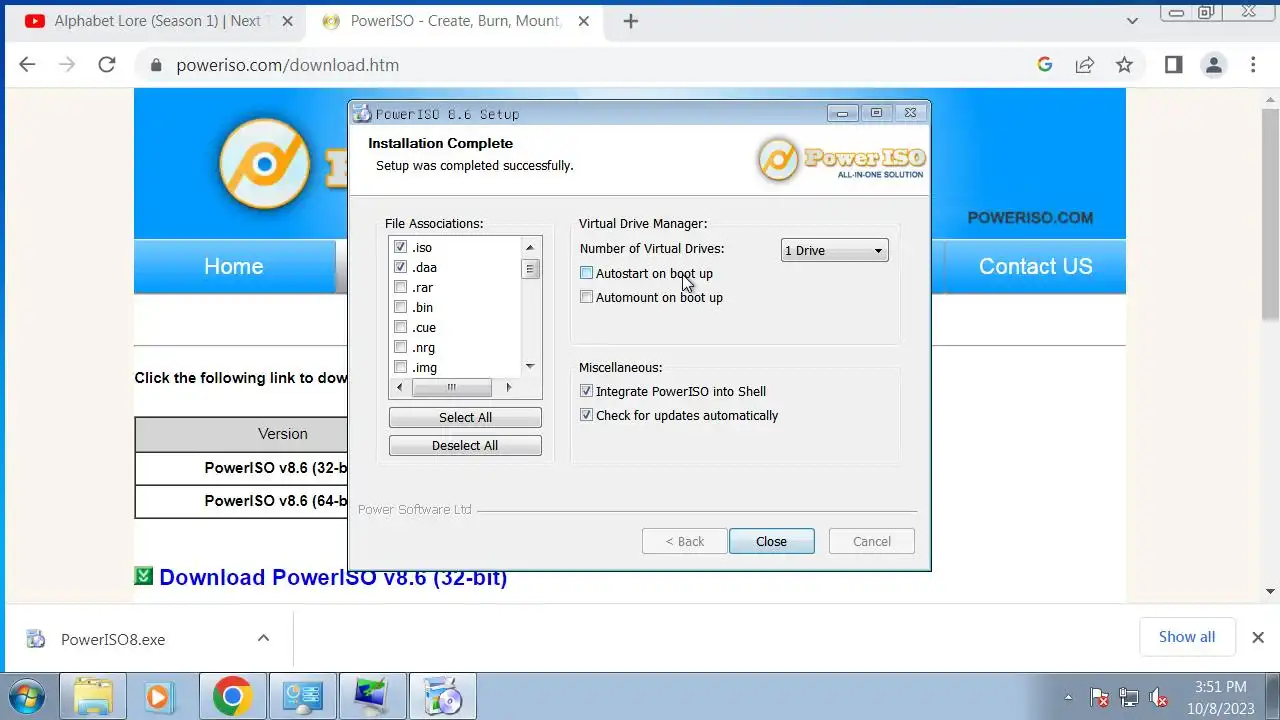Viewport: 1280px width, 720px height.
Task: Open the PowerISO setup taskbar item
Action: click(x=442, y=697)
